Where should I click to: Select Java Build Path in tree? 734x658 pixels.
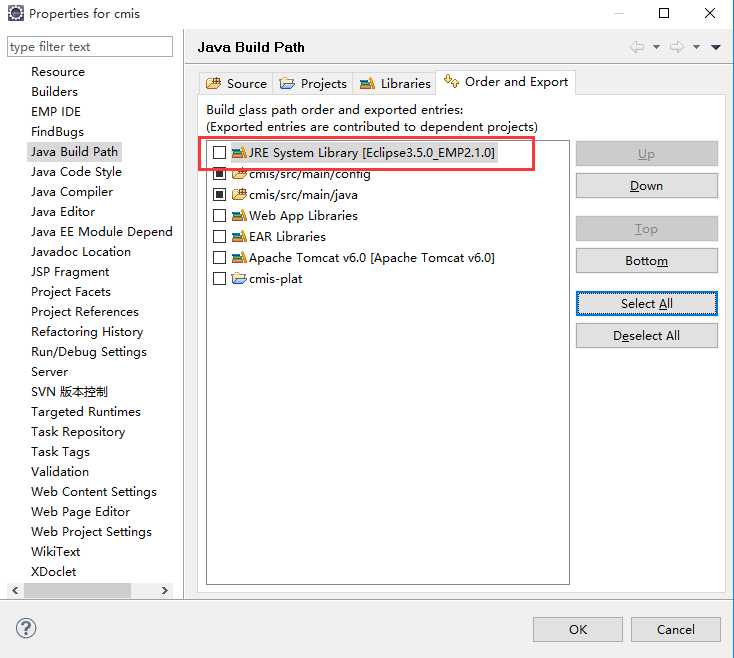(74, 152)
